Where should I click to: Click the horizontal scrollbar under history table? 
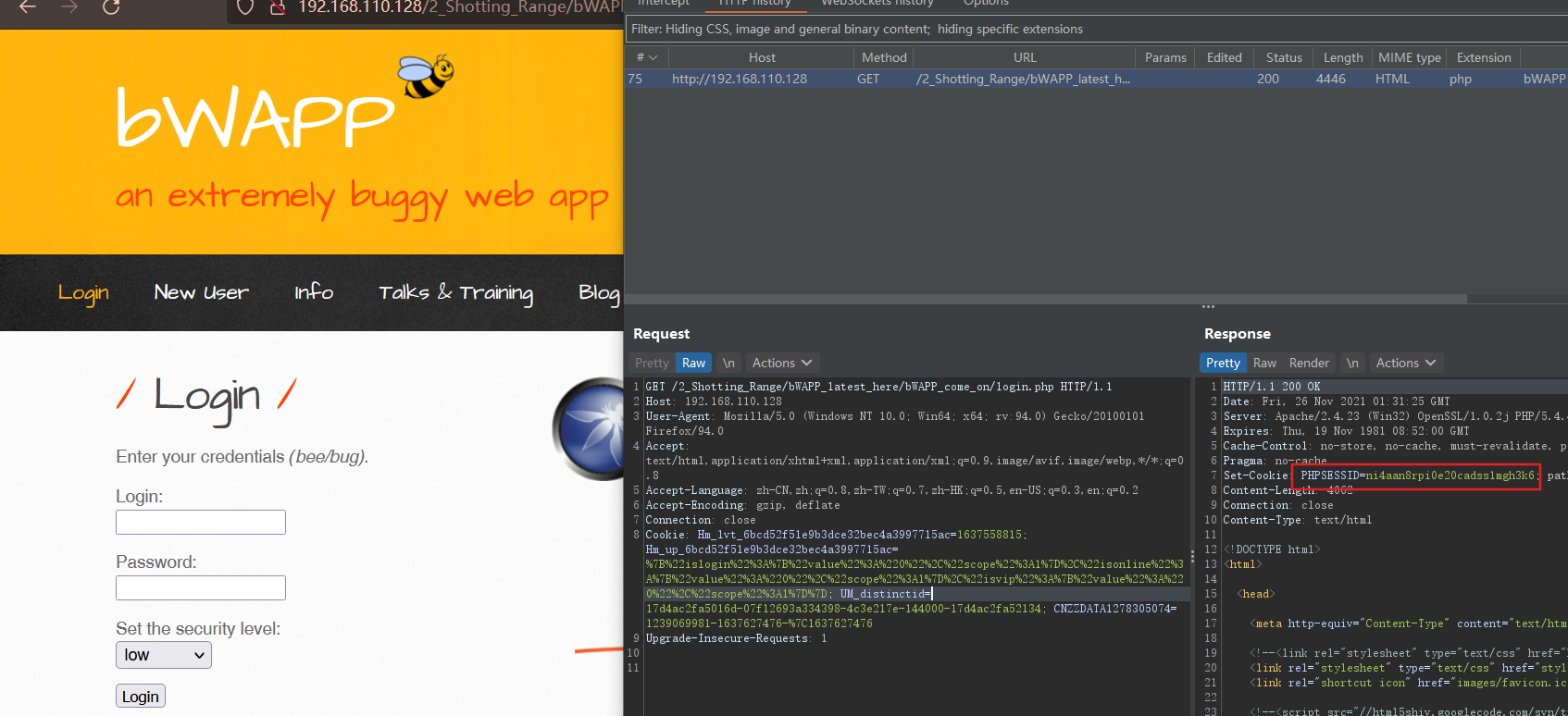click(1046, 299)
